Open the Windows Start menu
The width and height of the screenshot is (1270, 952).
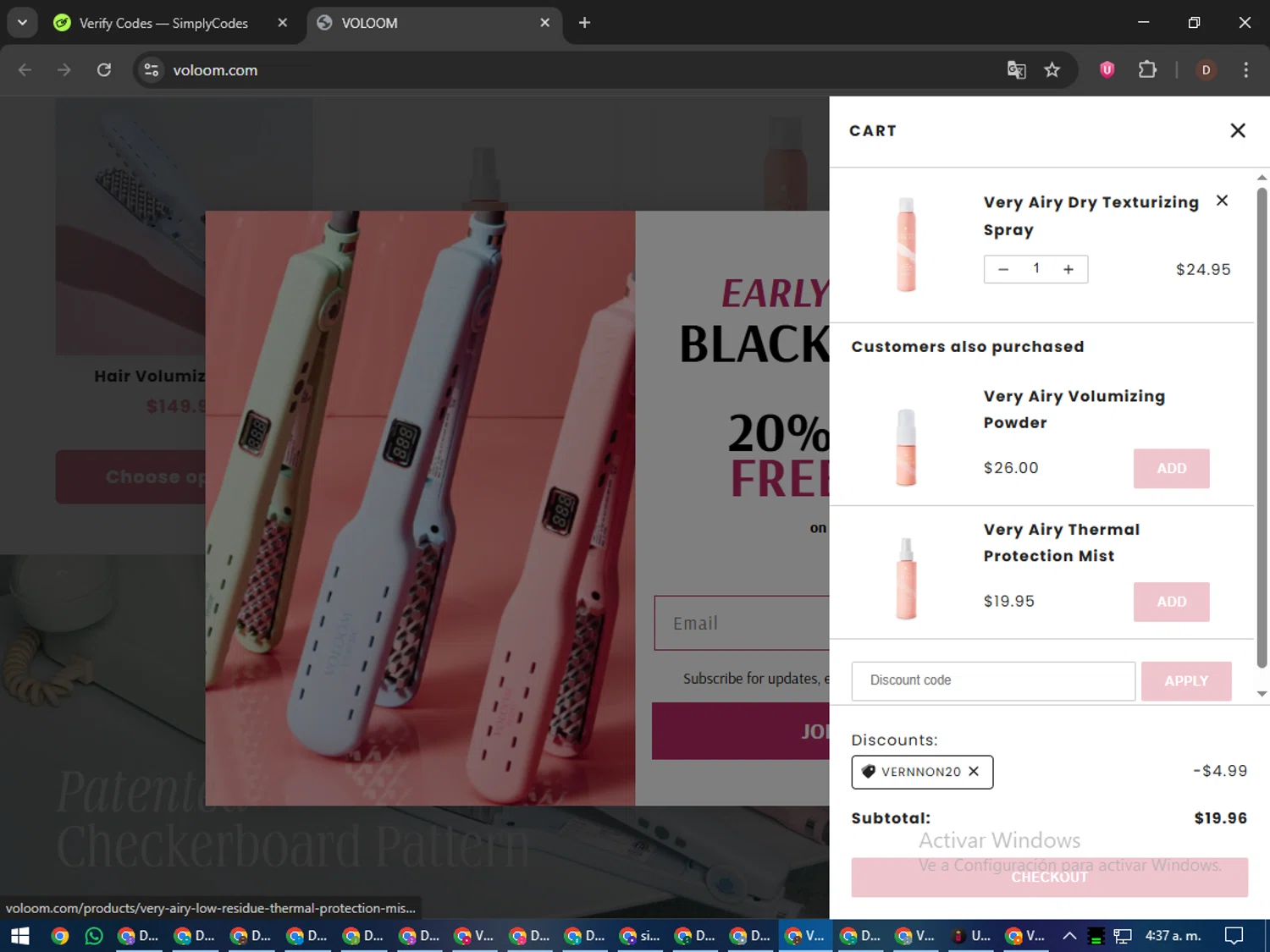(20, 936)
